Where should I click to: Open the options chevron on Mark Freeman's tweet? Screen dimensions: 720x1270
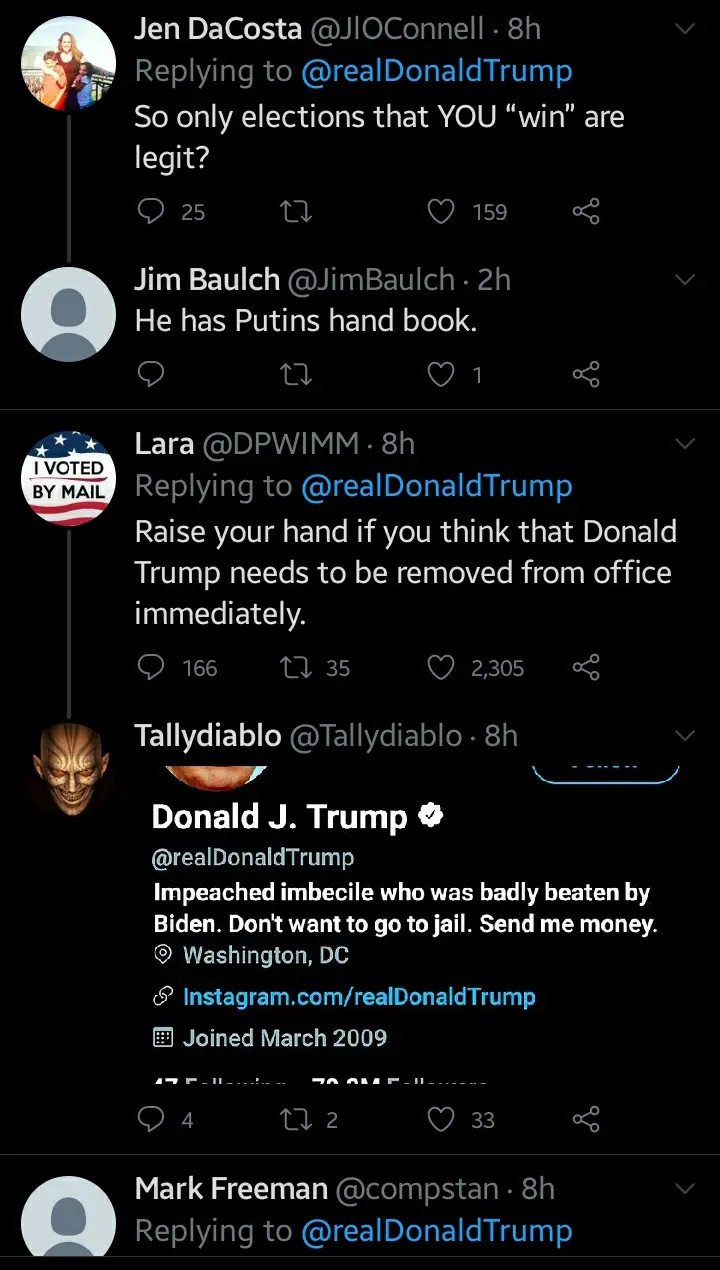tap(685, 1189)
